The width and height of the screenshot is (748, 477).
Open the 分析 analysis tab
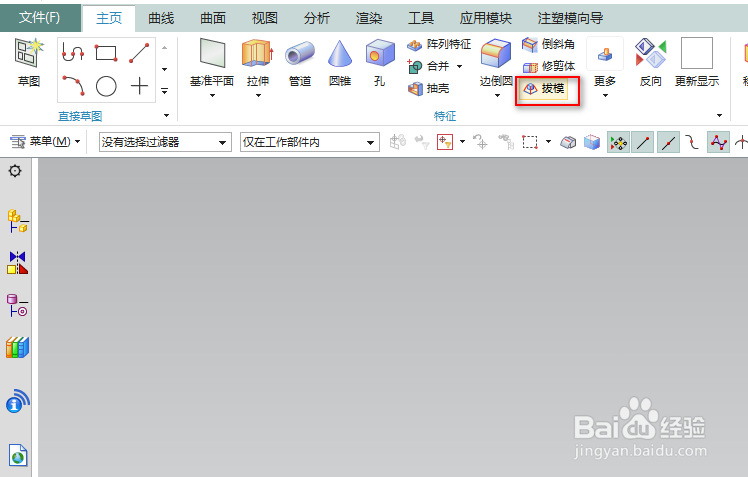click(317, 18)
